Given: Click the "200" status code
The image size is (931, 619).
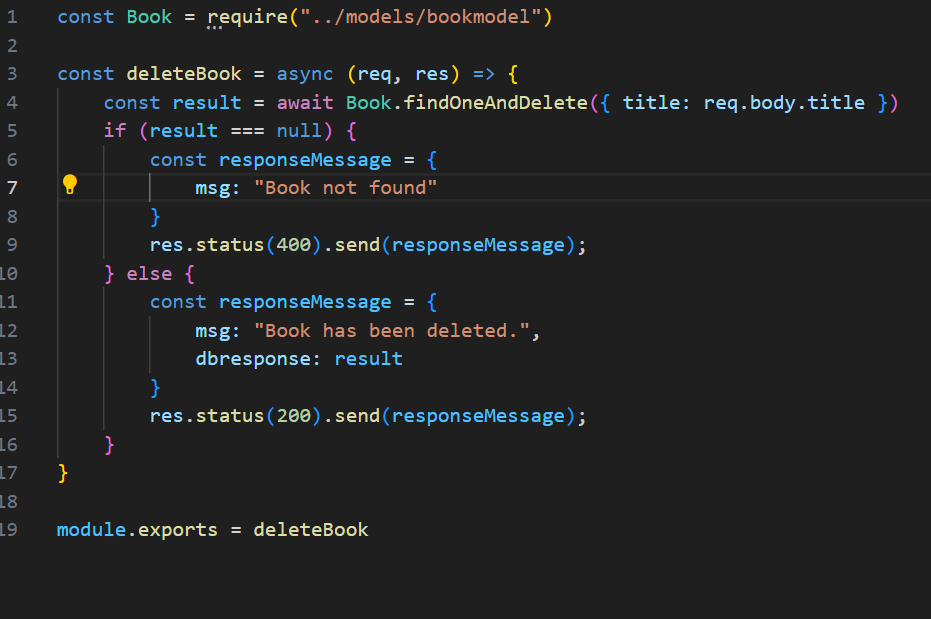Looking at the screenshot, I should click(293, 415).
